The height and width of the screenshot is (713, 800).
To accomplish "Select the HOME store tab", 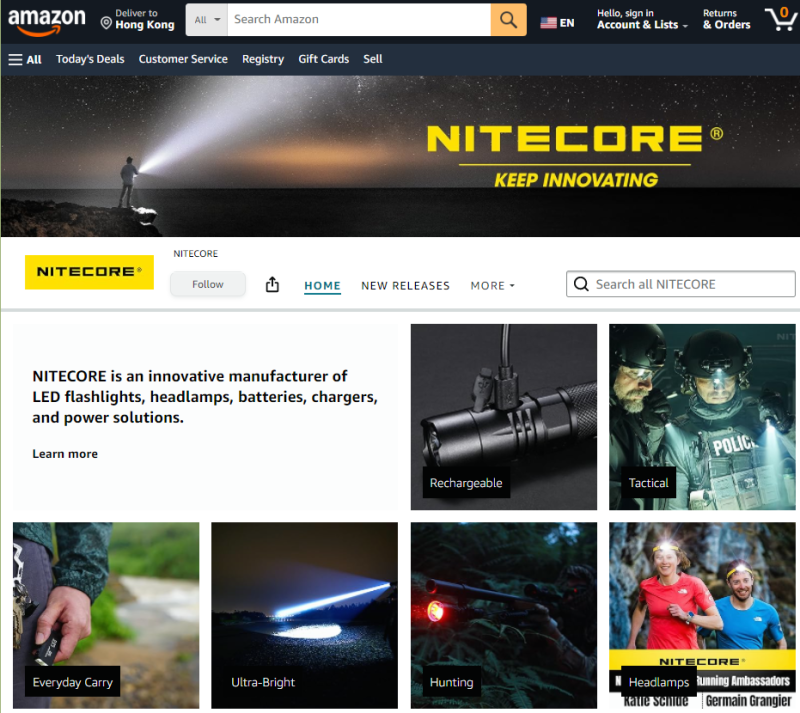I will [x=322, y=286].
